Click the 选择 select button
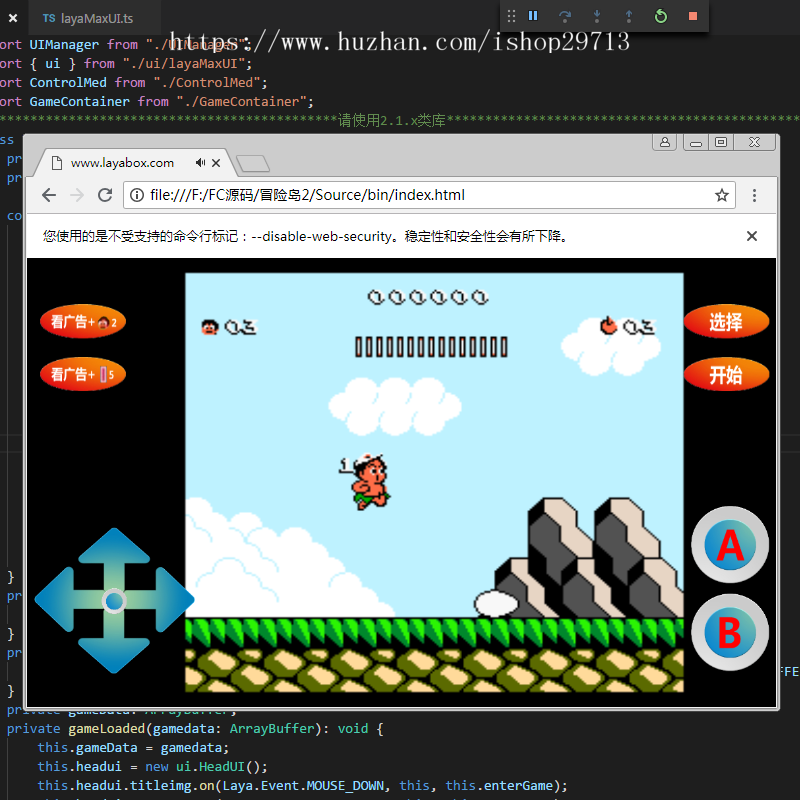800x800 pixels. 726,322
